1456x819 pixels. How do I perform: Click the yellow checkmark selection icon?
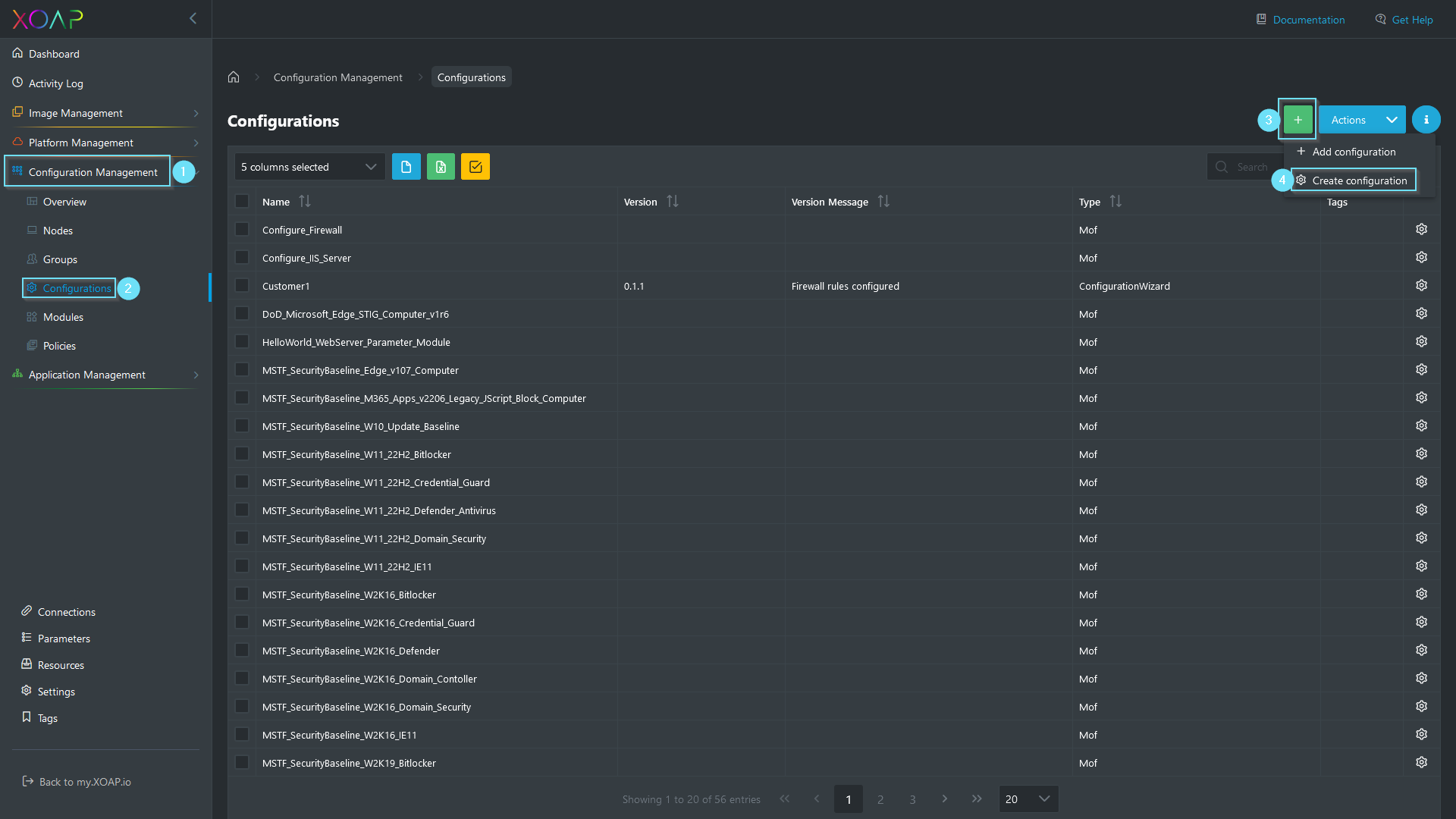click(x=475, y=167)
